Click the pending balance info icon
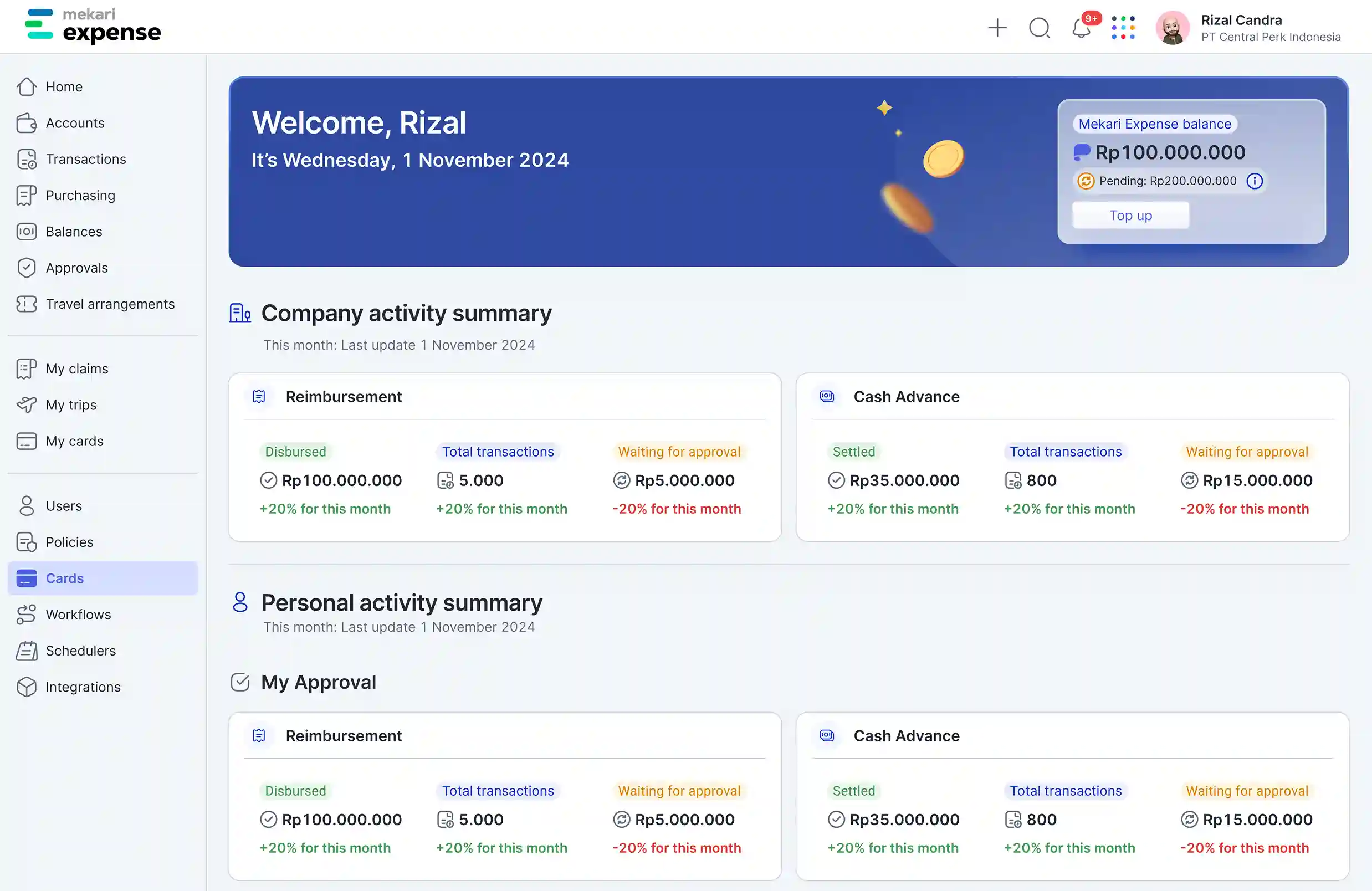Viewport: 1372px width, 891px height. 1255,181
